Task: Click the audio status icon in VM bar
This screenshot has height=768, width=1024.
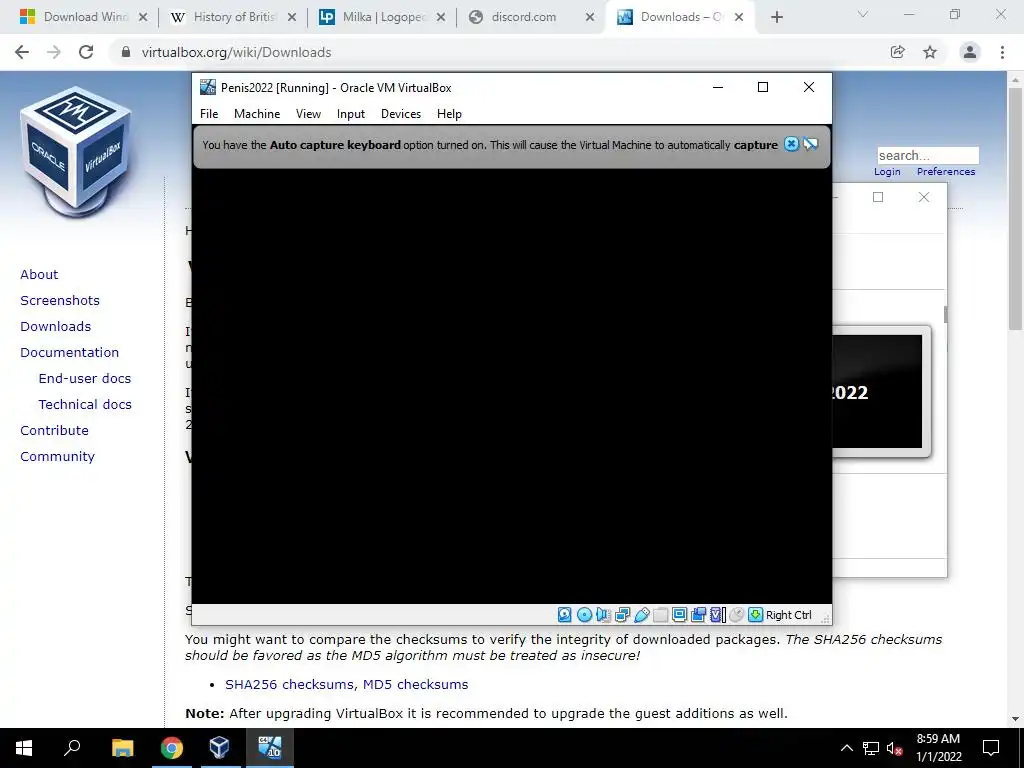Action: [603, 615]
